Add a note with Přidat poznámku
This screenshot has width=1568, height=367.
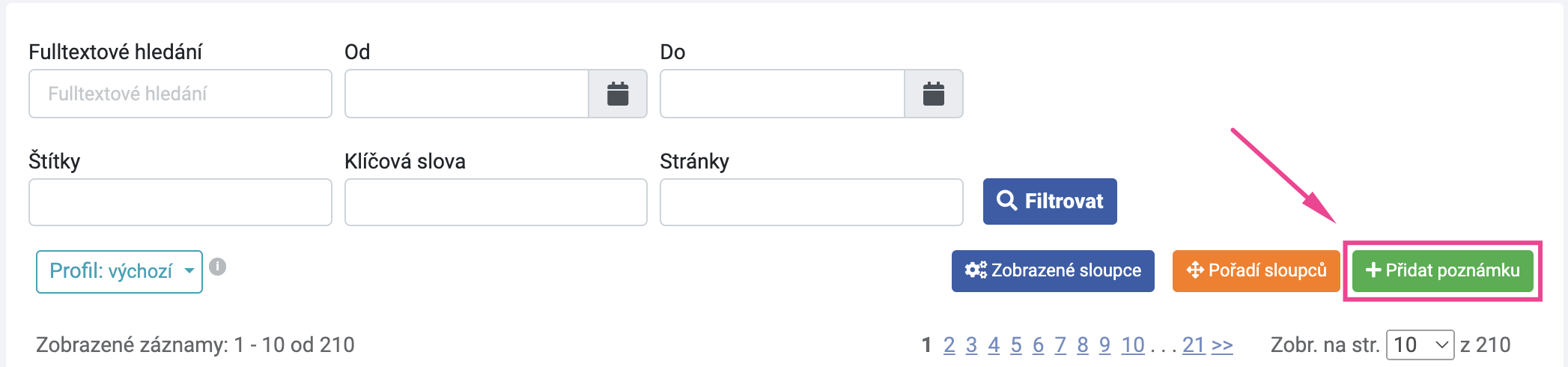coord(1443,270)
